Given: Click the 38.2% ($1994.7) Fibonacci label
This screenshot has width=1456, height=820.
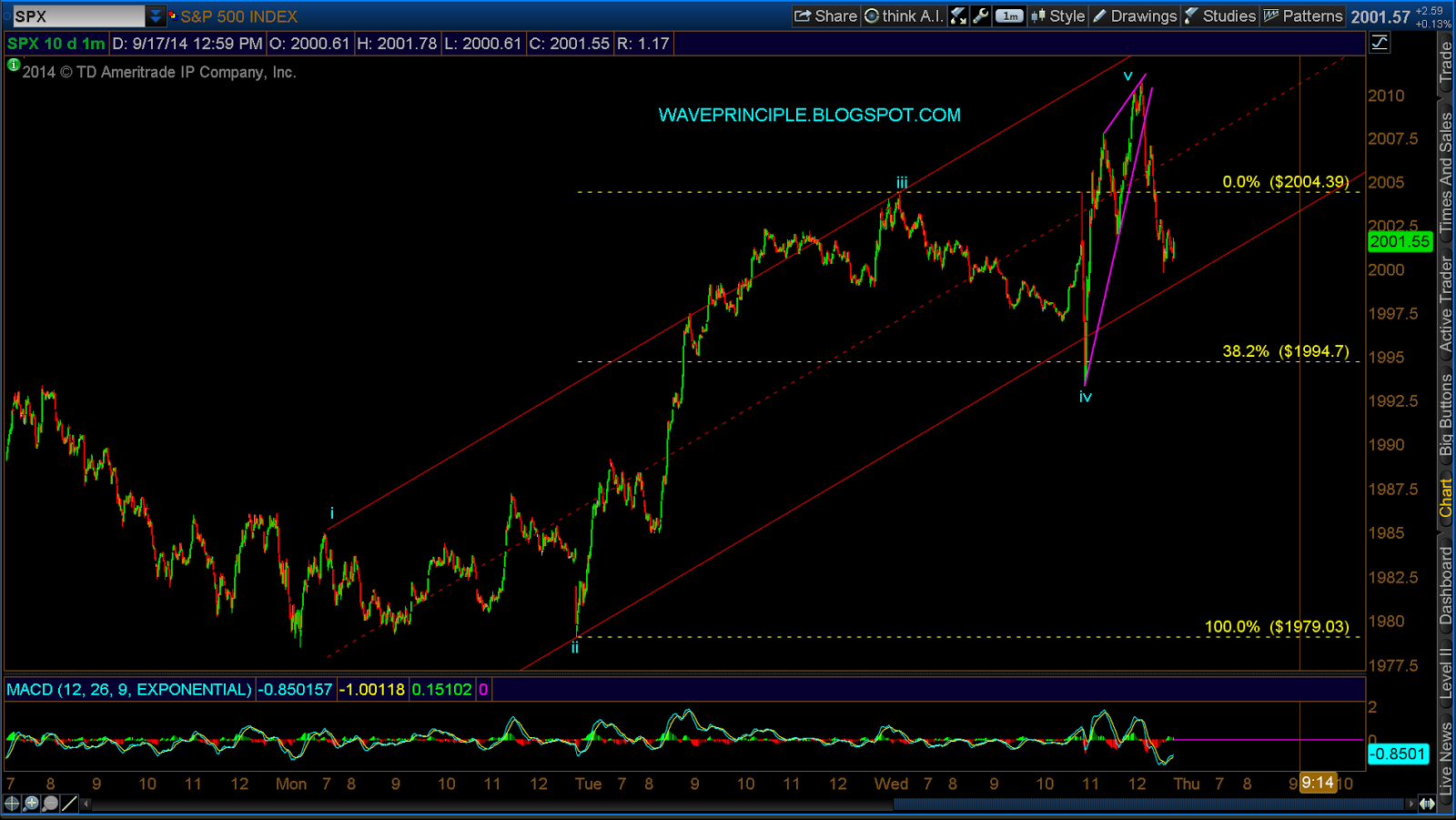Looking at the screenshot, I should click(x=1286, y=351).
